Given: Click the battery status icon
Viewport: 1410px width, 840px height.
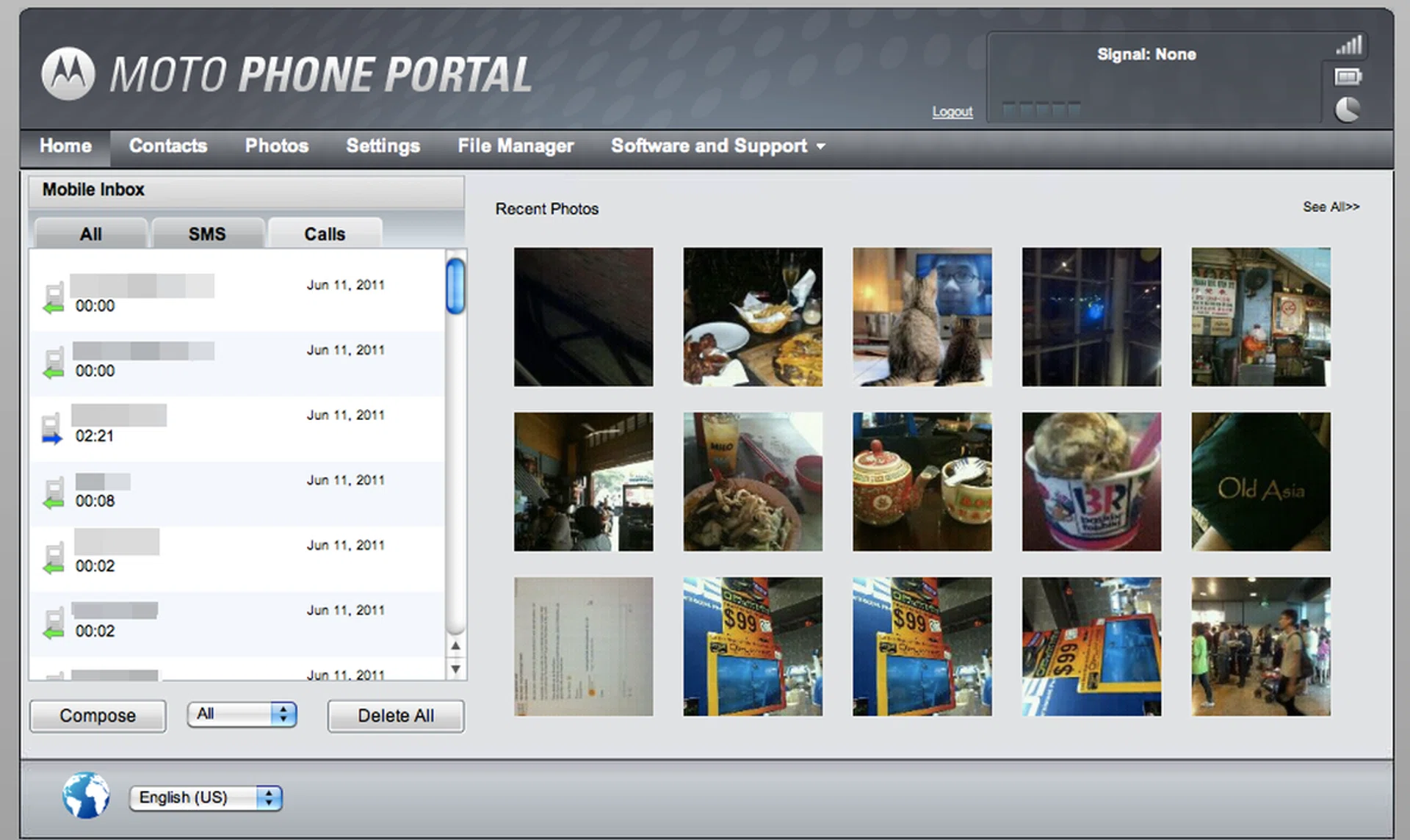Looking at the screenshot, I should pos(1348,76).
